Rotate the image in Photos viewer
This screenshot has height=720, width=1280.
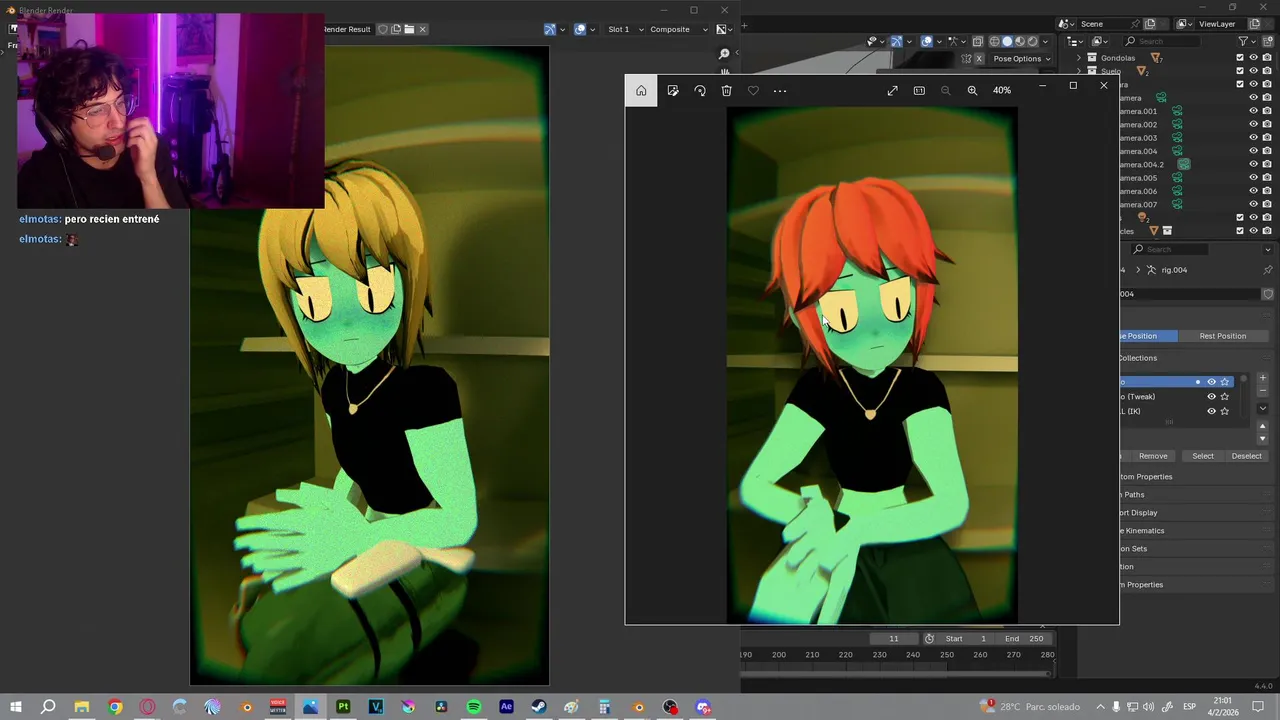click(700, 90)
